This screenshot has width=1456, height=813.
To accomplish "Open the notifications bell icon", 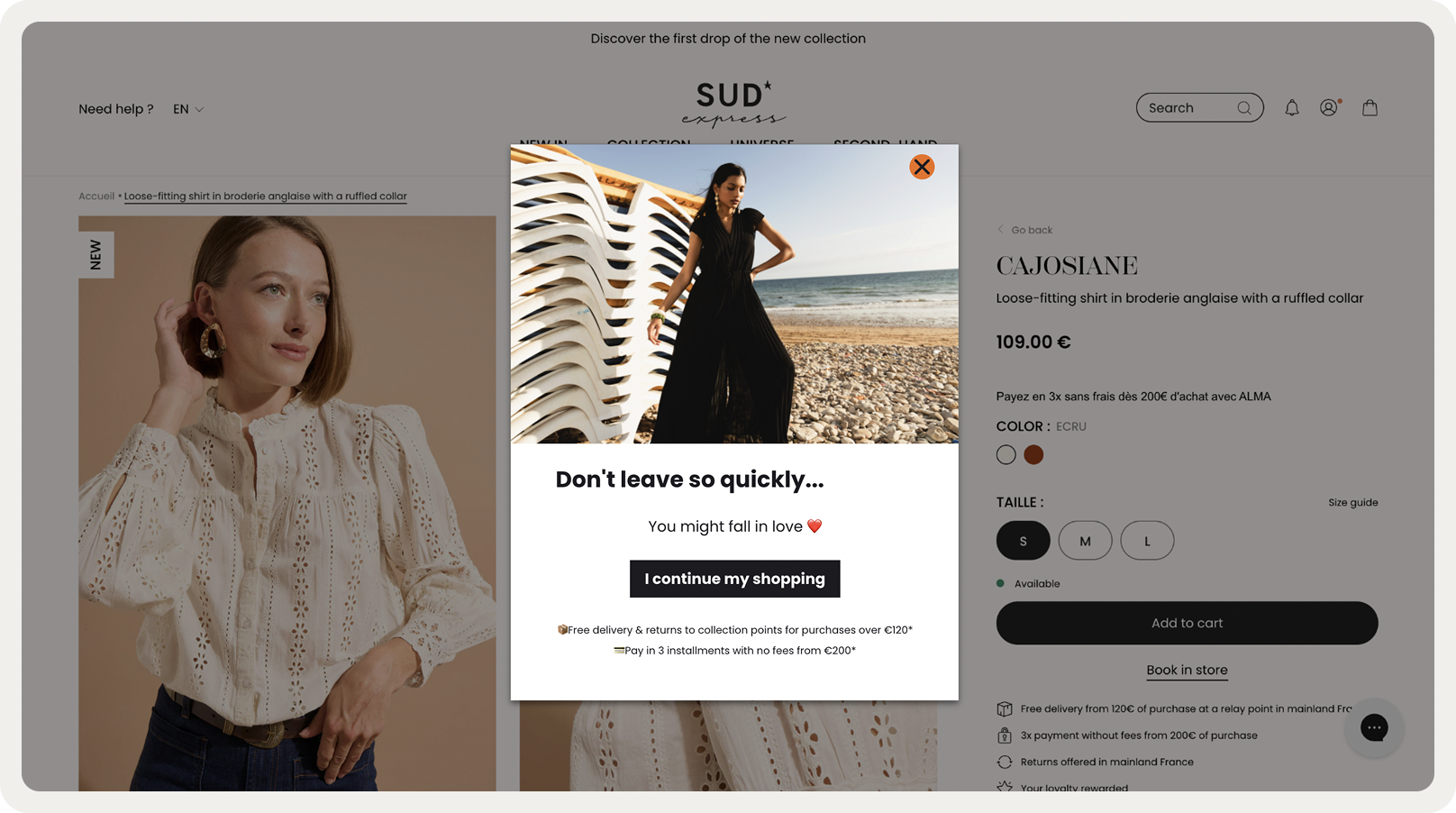I will coord(1292,108).
